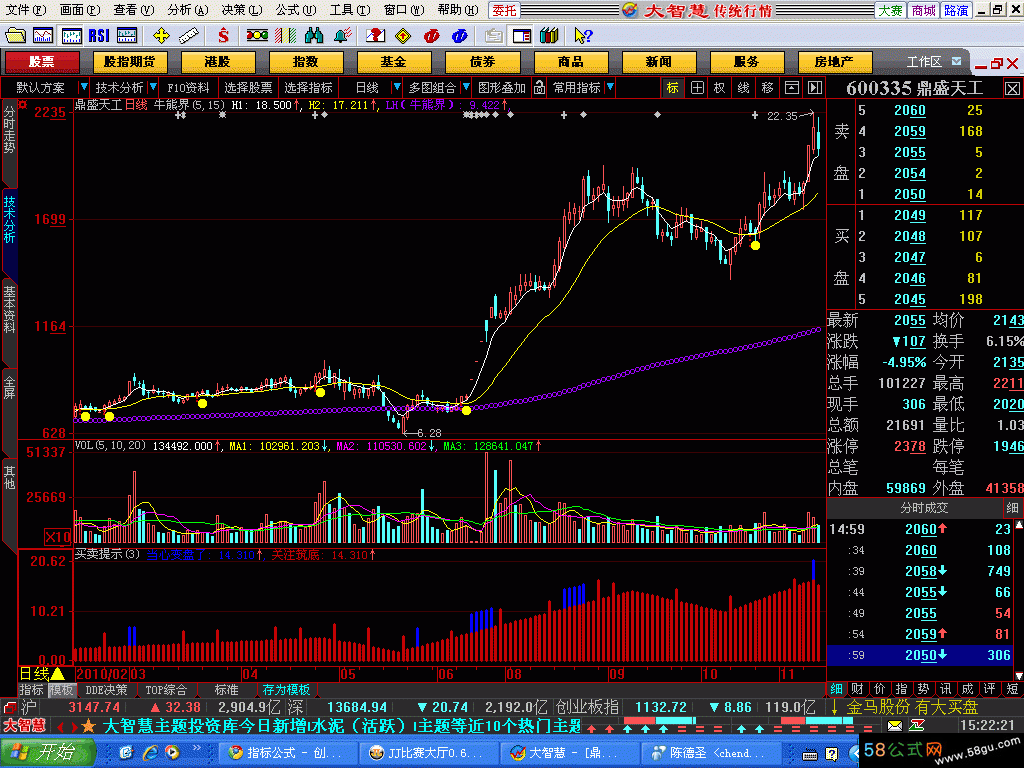Activate the cursor question mark help tool

click(583, 35)
